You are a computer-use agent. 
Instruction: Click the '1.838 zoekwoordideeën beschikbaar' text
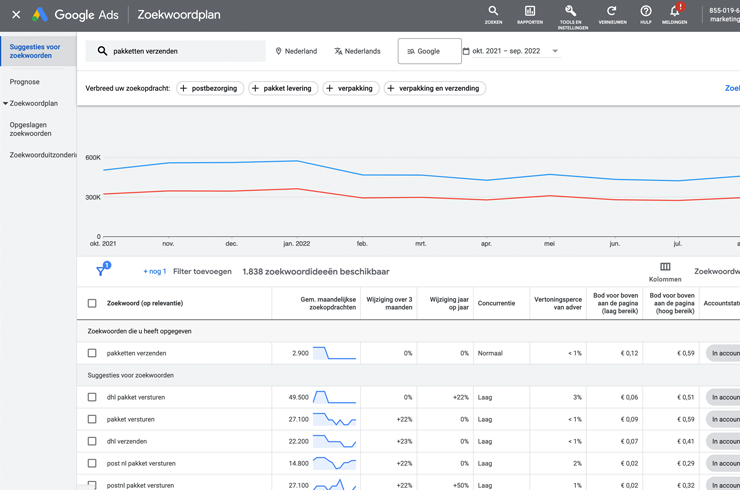(x=316, y=271)
